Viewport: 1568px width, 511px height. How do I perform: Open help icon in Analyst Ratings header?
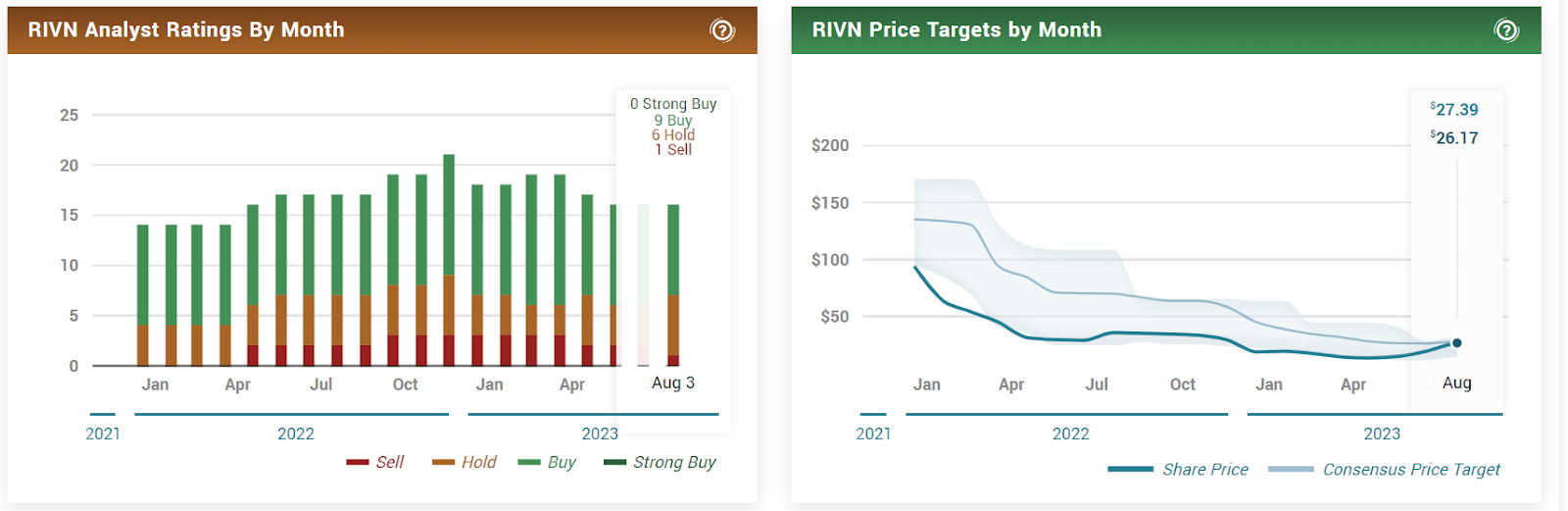722,30
